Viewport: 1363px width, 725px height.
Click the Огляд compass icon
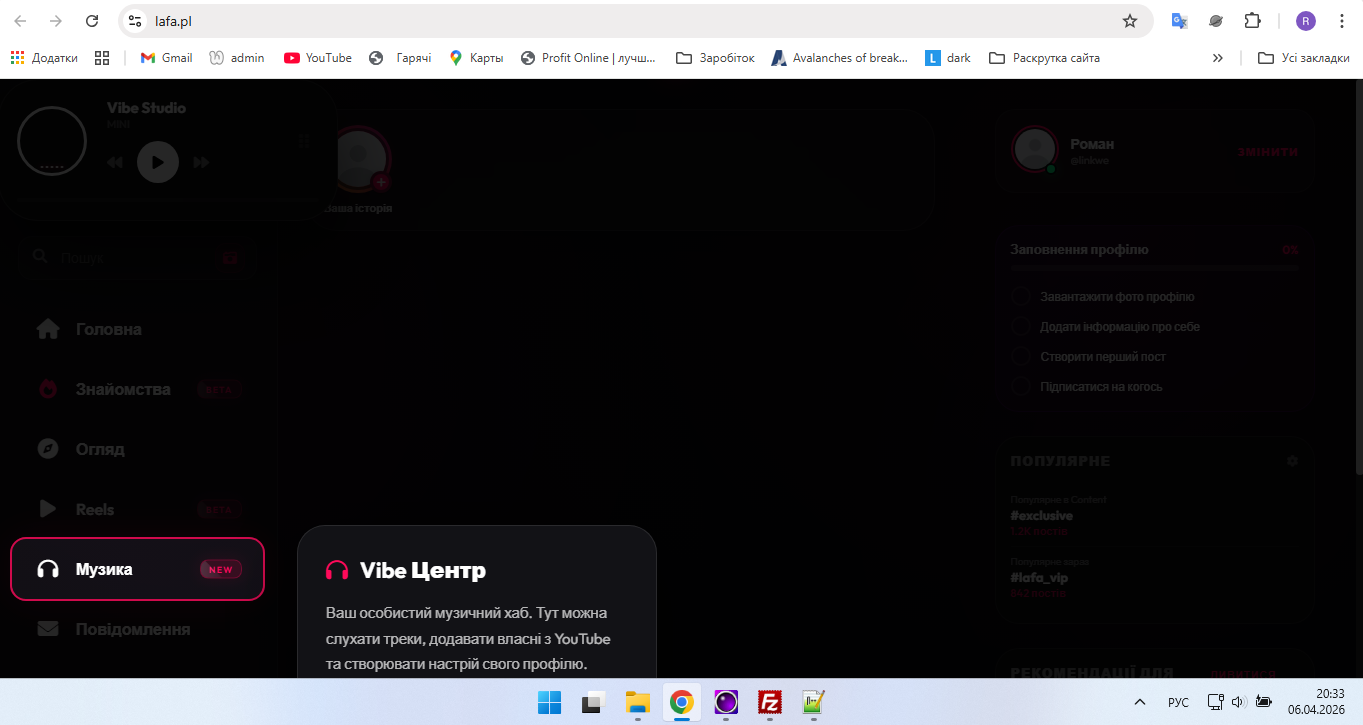(48, 449)
